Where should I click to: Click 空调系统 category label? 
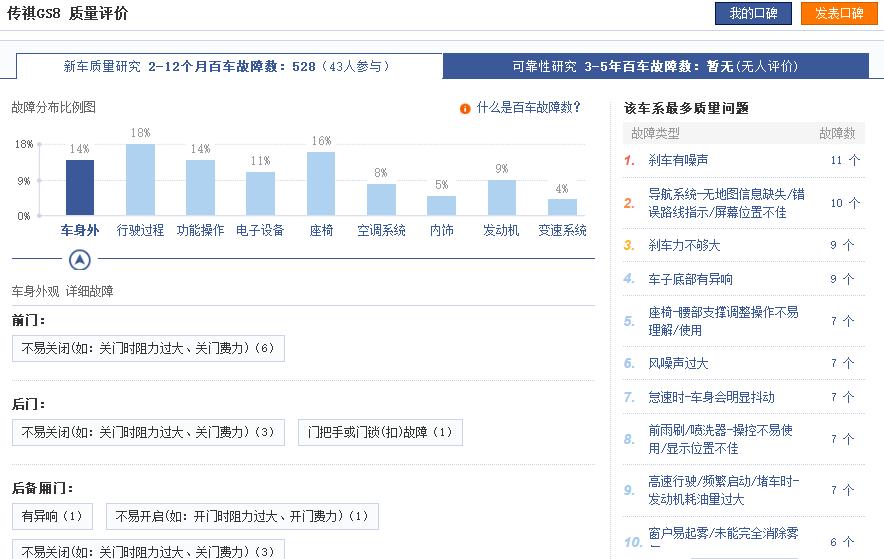pyautogui.click(x=382, y=230)
